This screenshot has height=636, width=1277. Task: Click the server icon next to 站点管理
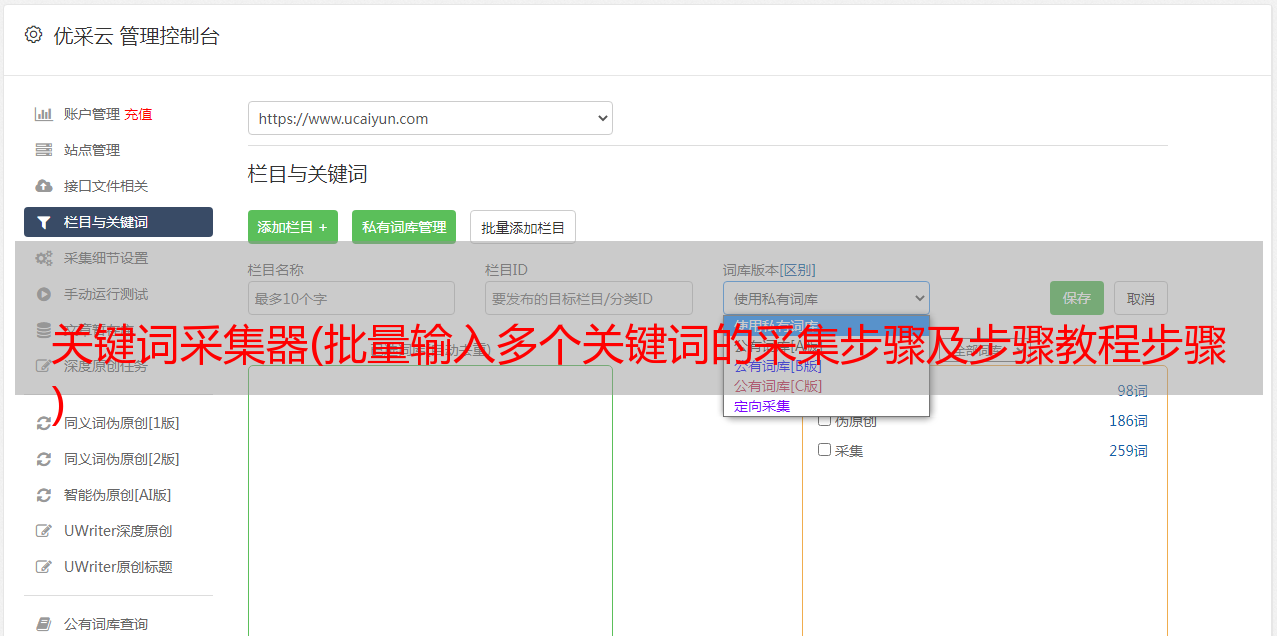43,150
